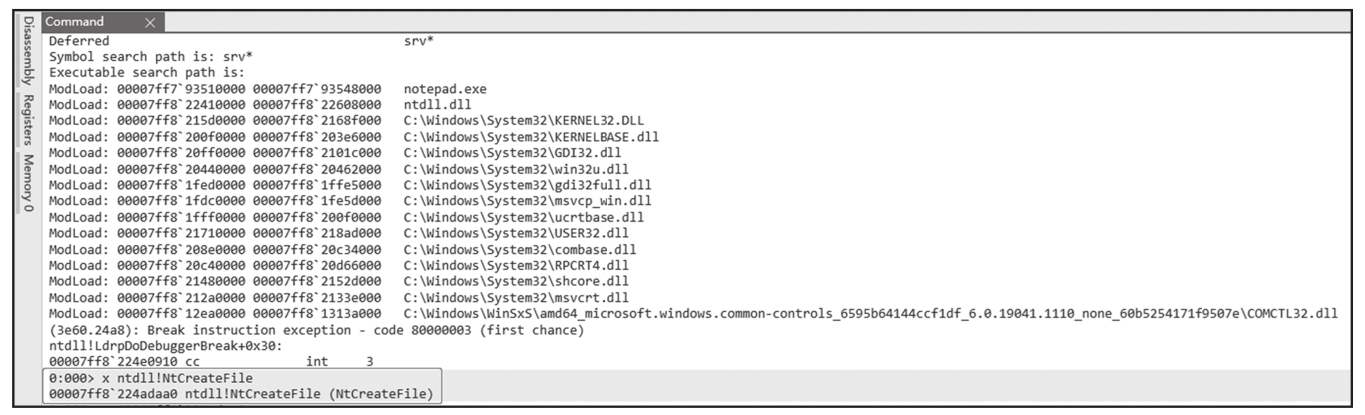1365x415 pixels.
Task: Click the USER32.dll module path
Action: click(x=518, y=233)
